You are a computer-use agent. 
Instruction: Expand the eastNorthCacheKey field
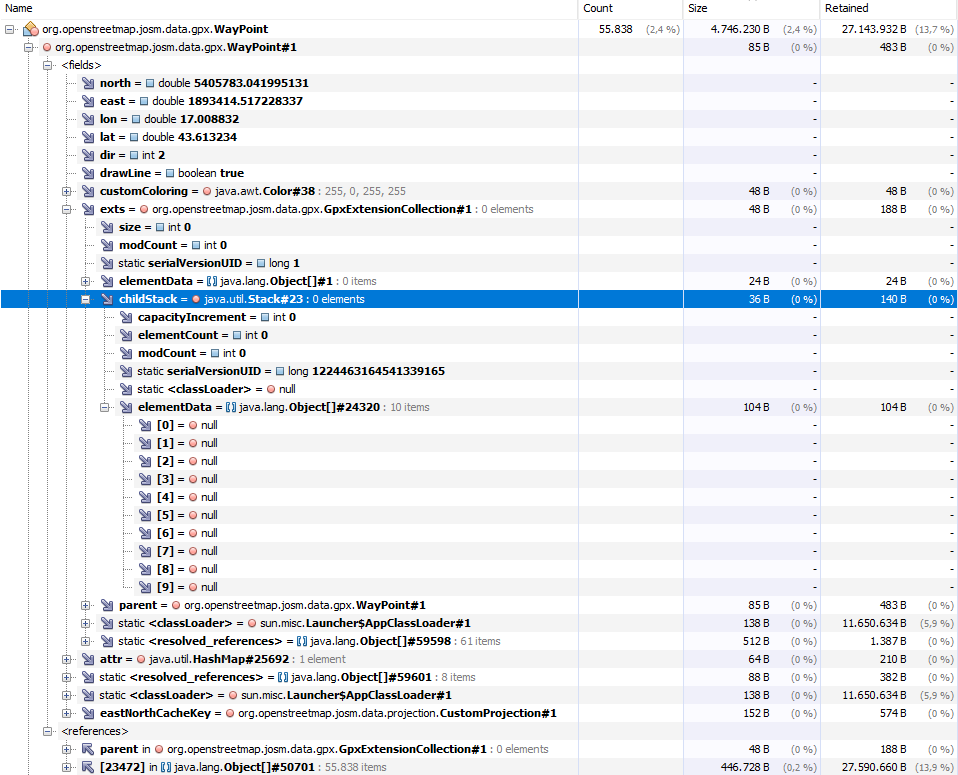[x=67, y=714]
